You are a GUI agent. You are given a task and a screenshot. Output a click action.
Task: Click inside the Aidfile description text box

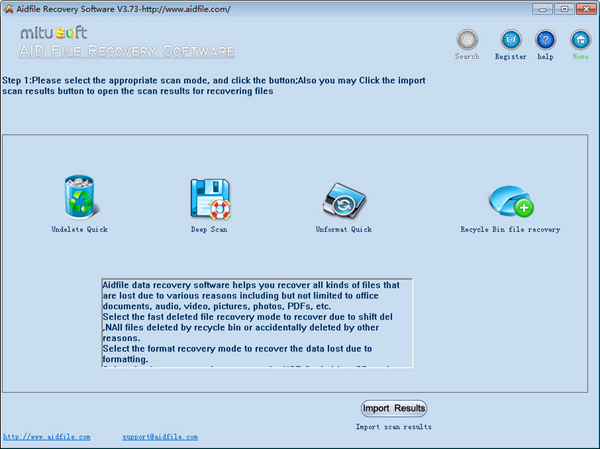pos(257,323)
